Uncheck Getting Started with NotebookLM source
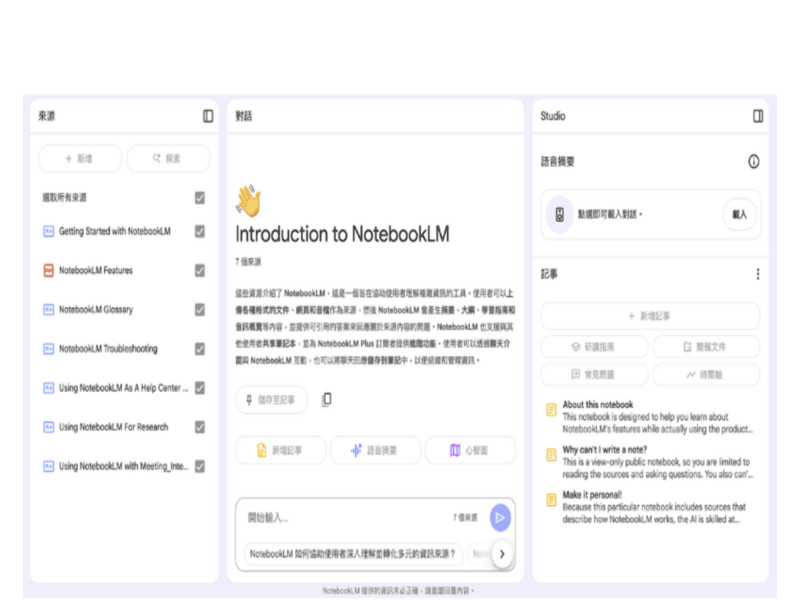Image resolution: width=800 pixels, height=600 pixels. point(200,232)
